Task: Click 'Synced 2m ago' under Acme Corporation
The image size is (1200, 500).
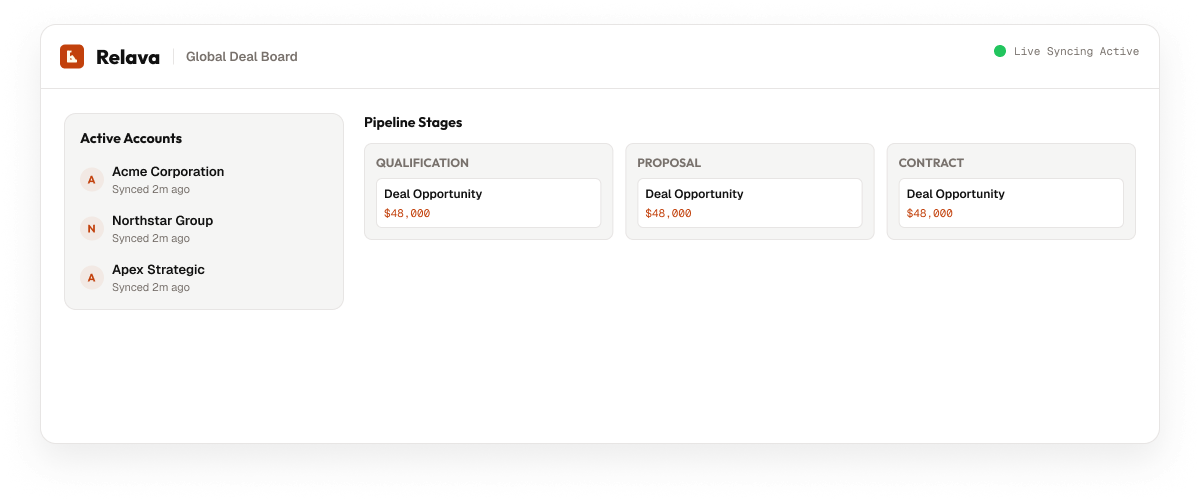Action: pos(151,189)
